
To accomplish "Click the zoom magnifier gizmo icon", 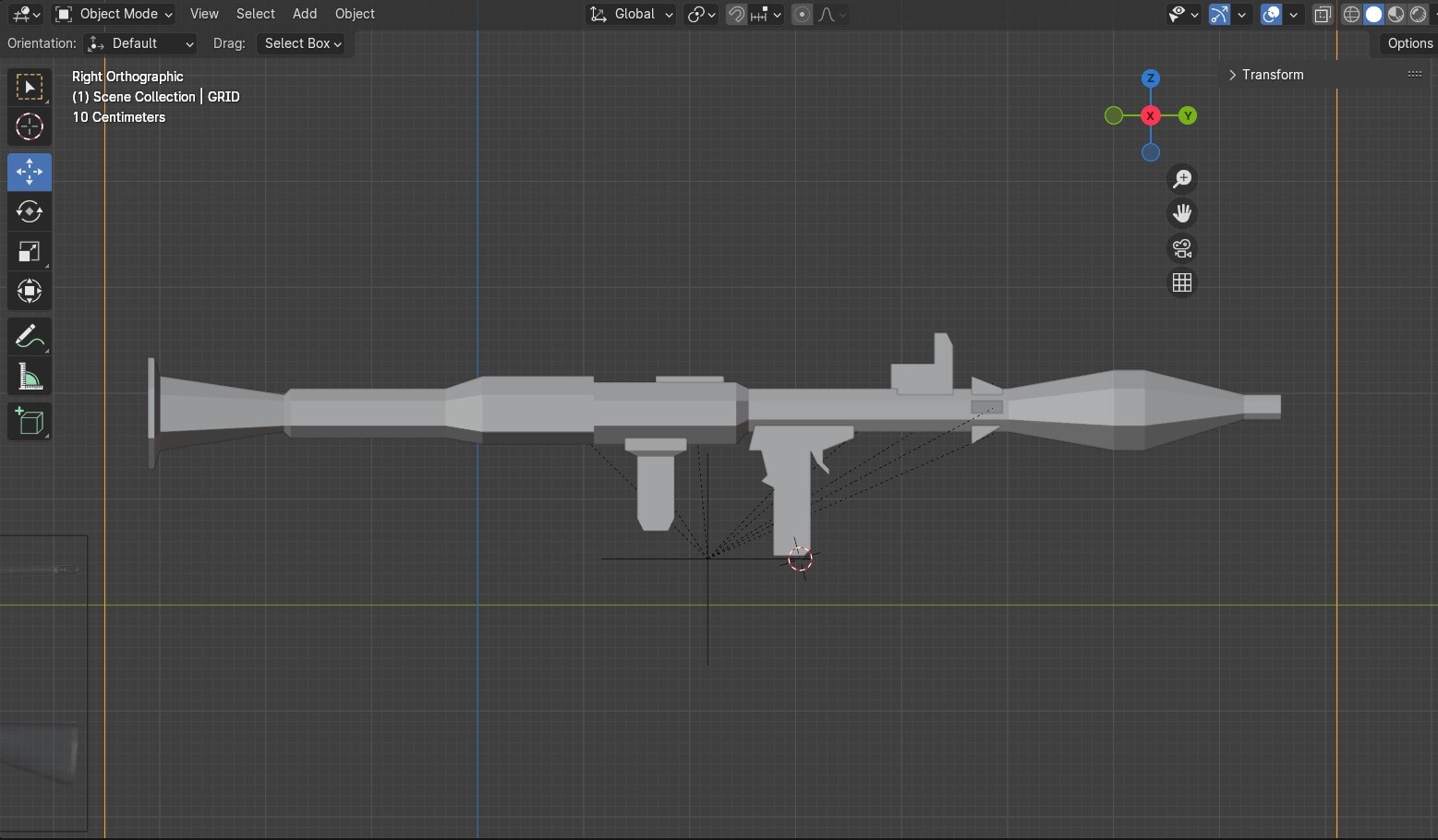I will [x=1181, y=178].
